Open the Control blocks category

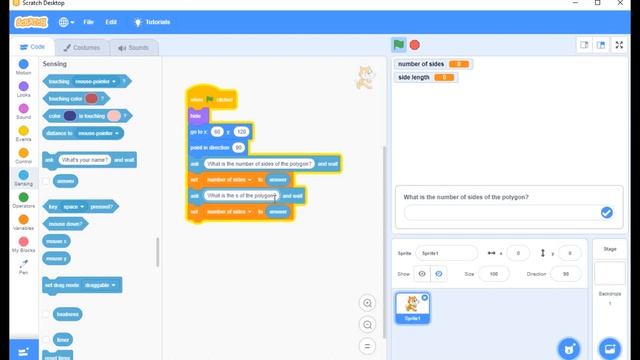point(24,156)
